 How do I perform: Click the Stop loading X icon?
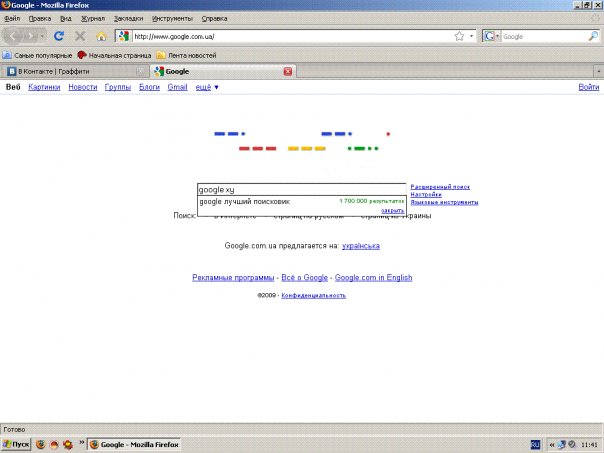(x=80, y=36)
